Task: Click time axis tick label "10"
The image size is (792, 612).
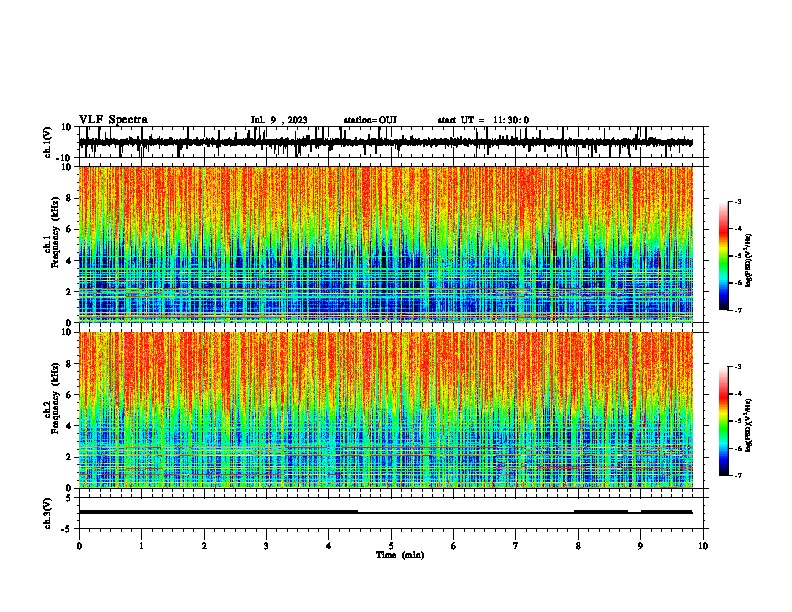Action: [x=703, y=546]
